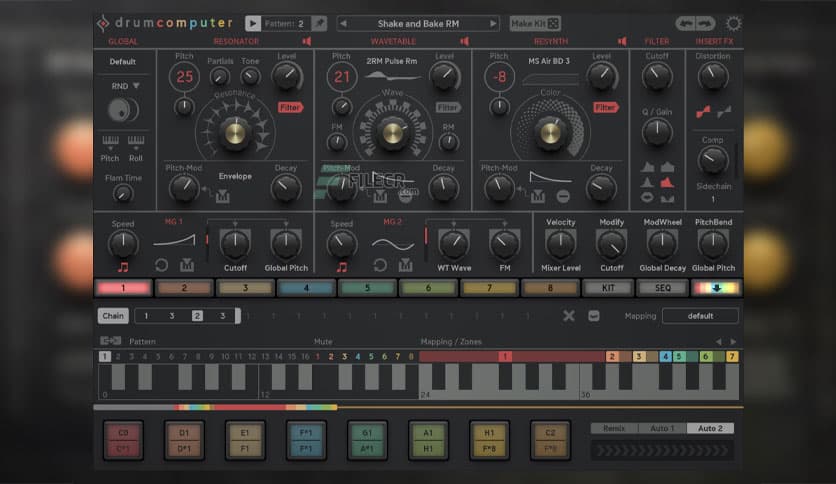Redo the change with right arrow
836x484 pixels.
coord(705,23)
